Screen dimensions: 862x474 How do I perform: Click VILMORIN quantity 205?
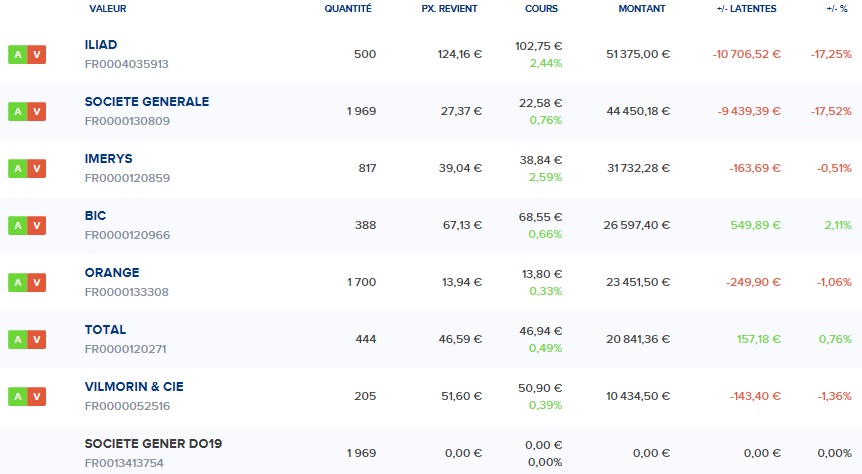[365, 396]
